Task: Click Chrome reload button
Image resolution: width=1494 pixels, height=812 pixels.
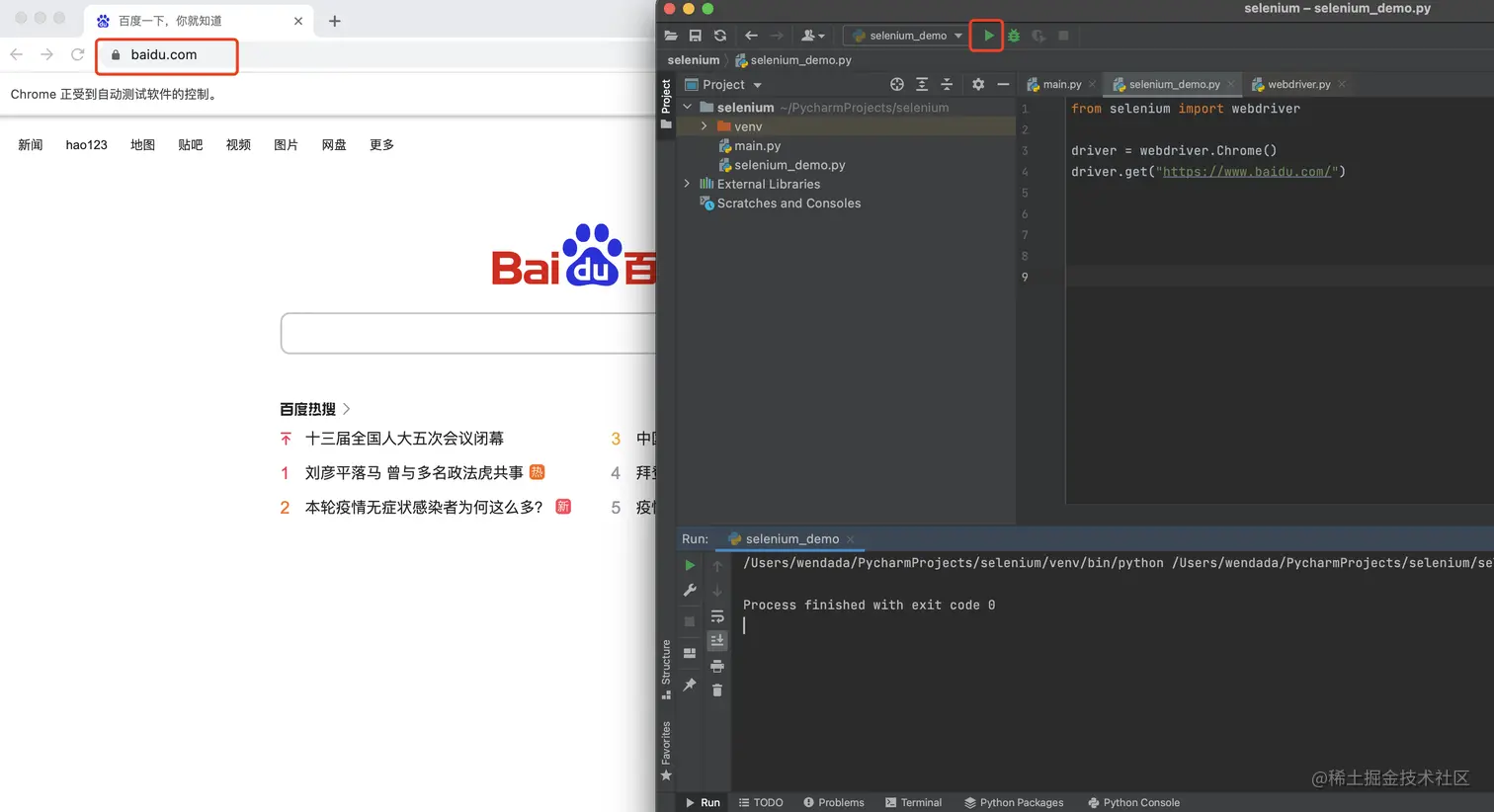Action: pos(77,54)
